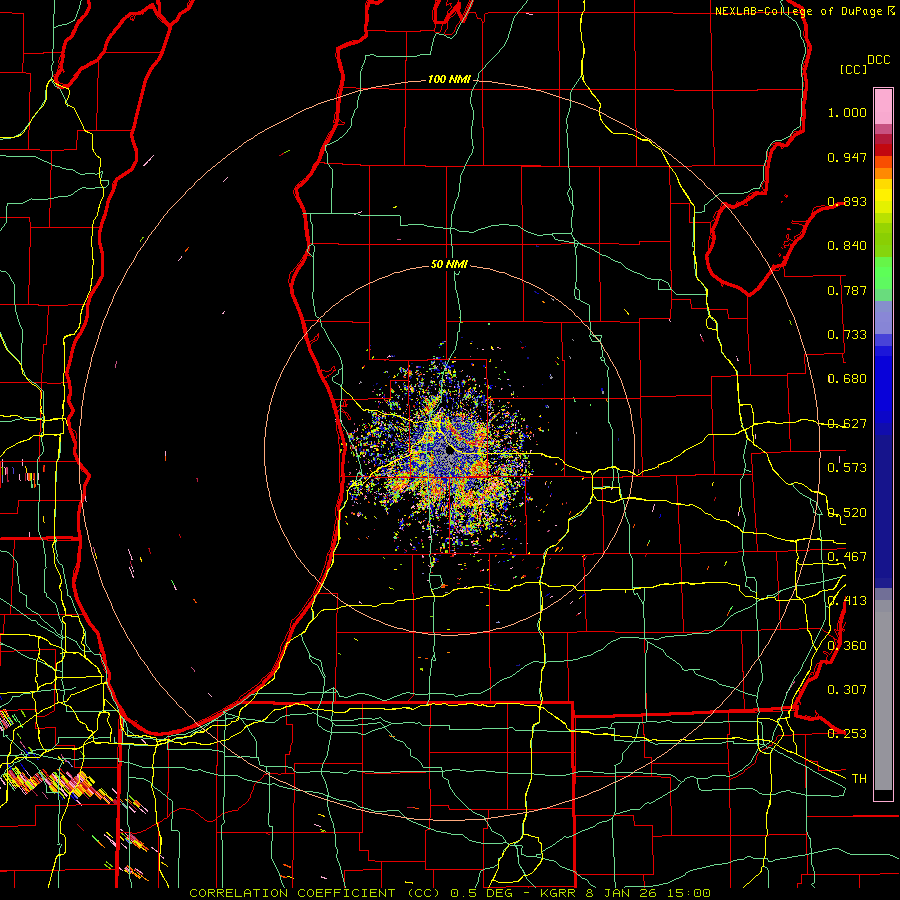Select the 0.573 color scale value
The width and height of the screenshot is (900, 900).
tap(847, 468)
